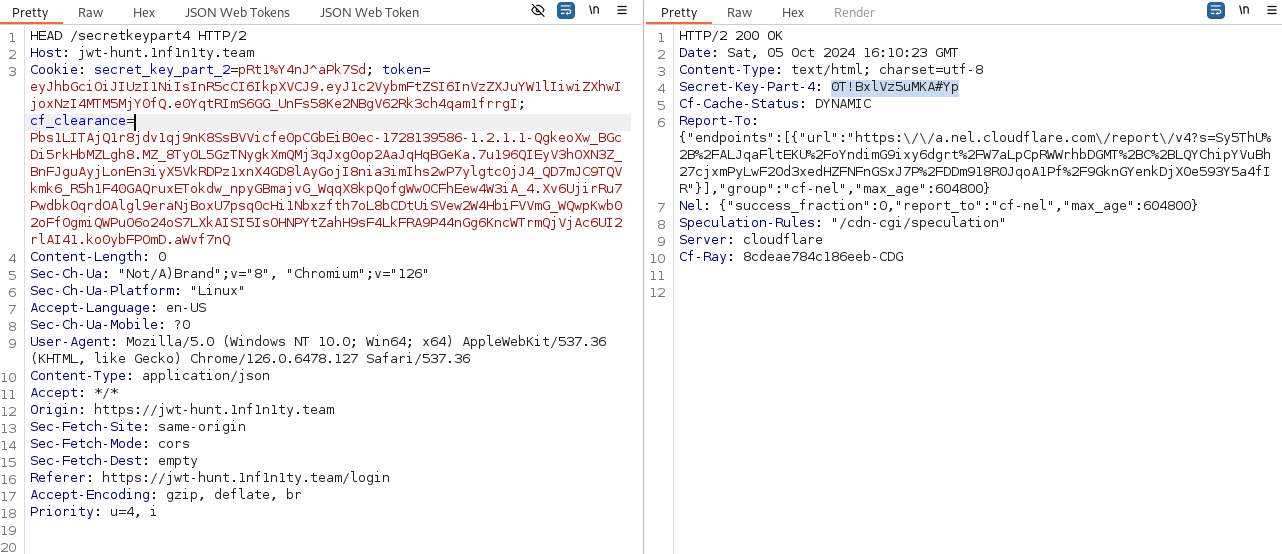Screen dimensions: 1282x554
Task: Toggle word wrap in the response panel
Action: [1216, 11]
